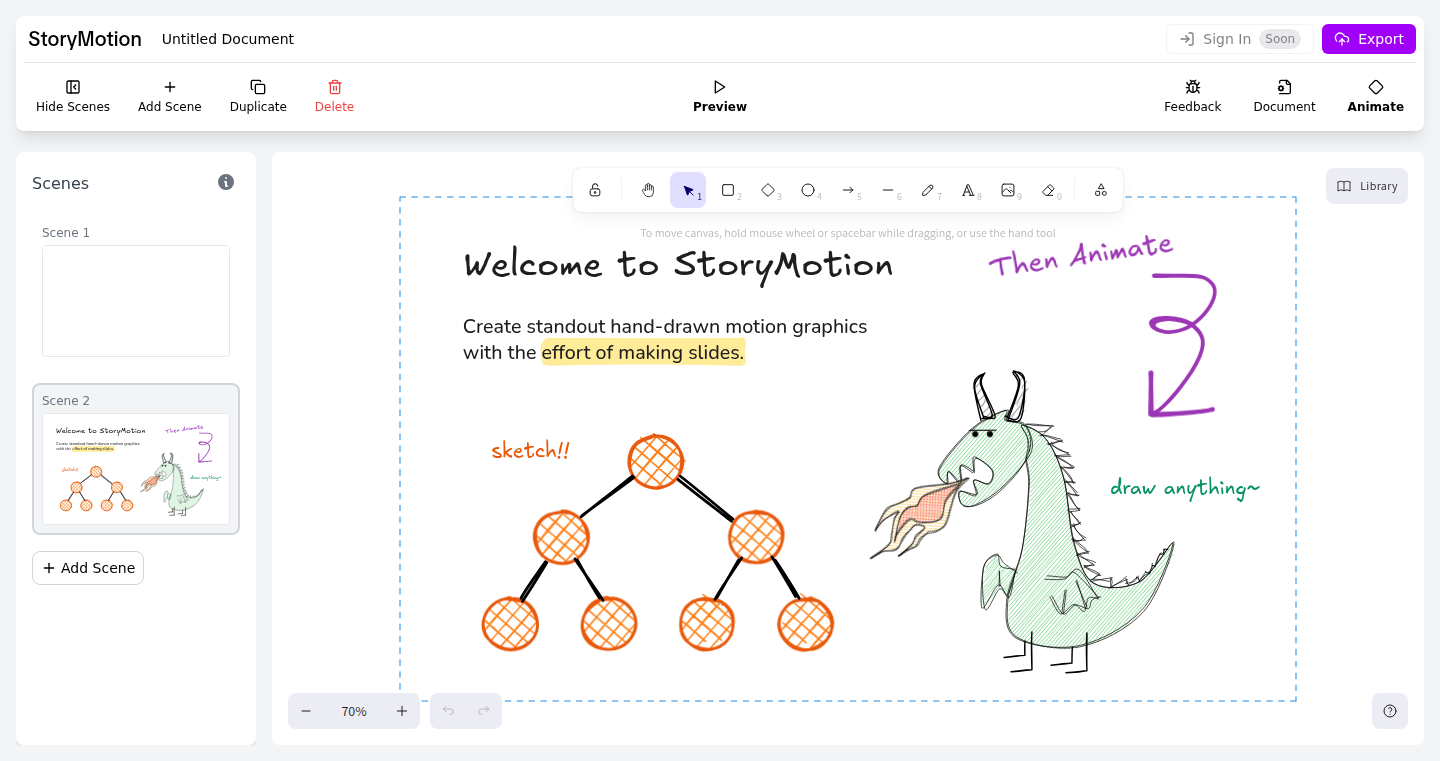
Task: Select the green 'draw anything~' text
Action: pos(1185,488)
